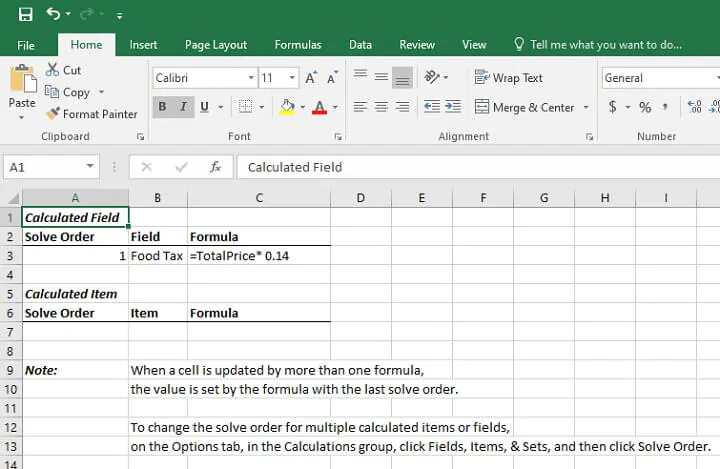Expand Fill Color dropdown arrow
The height and width of the screenshot is (469, 720).
[303, 107]
